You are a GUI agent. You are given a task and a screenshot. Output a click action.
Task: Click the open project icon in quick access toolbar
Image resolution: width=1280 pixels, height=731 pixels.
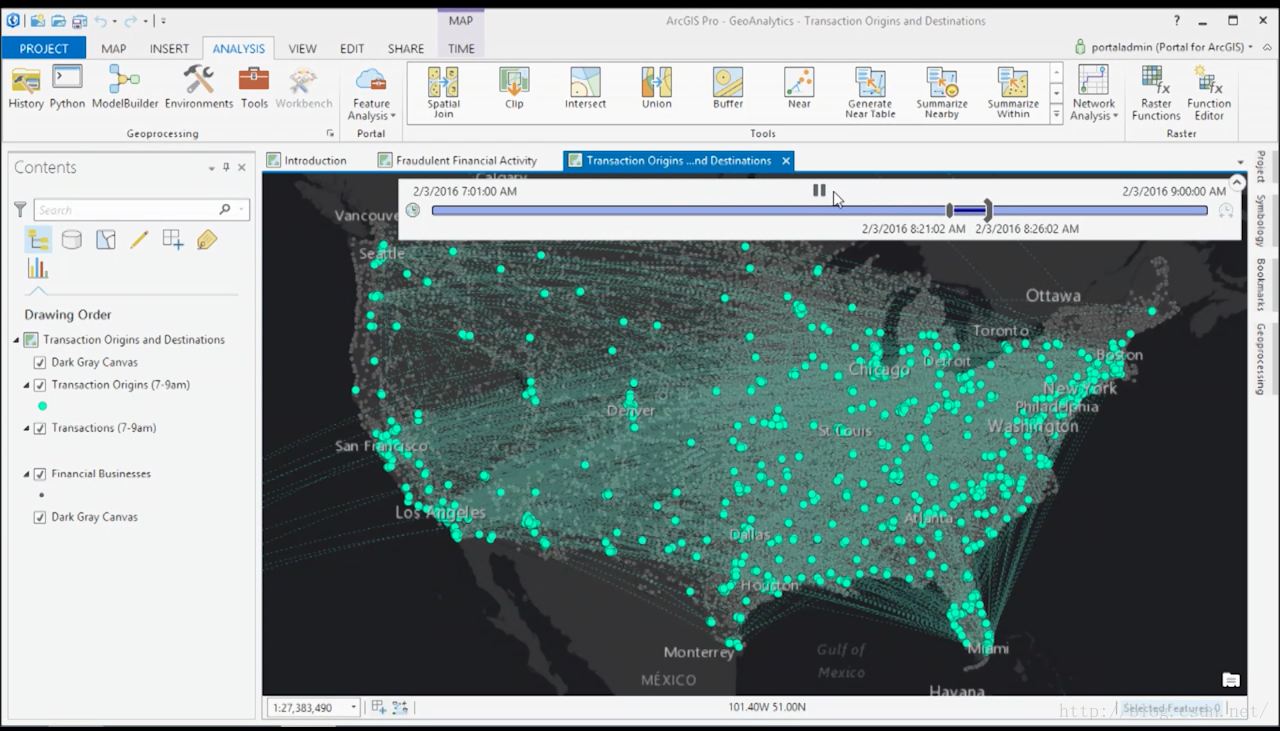(58, 20)
